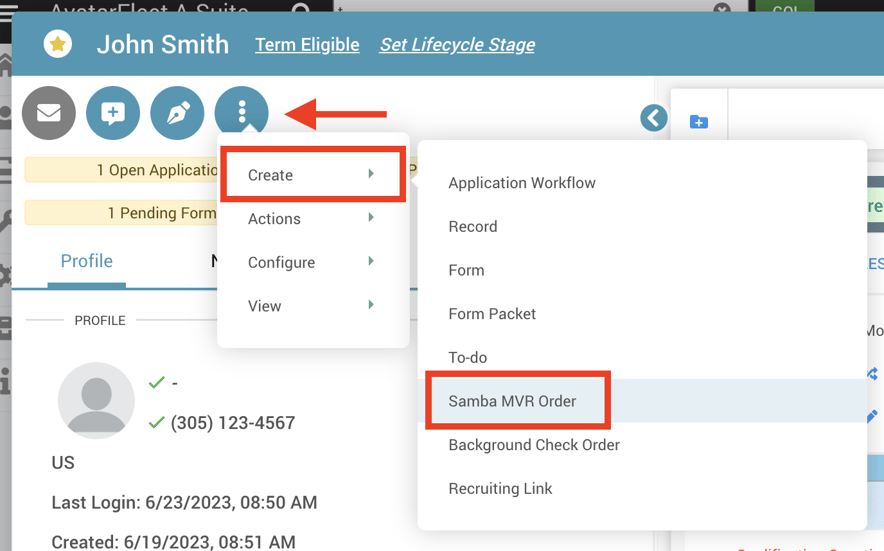Click the add comment plus icon
The height and width of the screenshot is (551, 884).
coord(113,113)
